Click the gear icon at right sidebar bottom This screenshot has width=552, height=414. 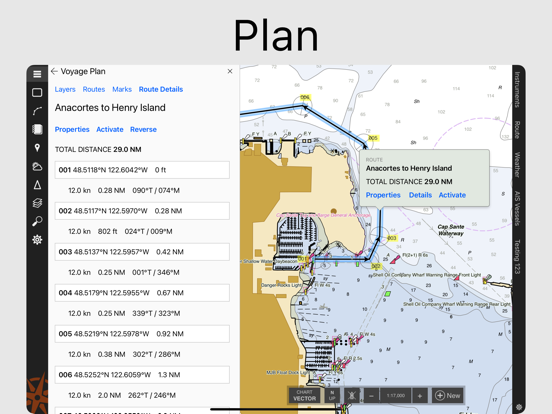coord(519,407)
